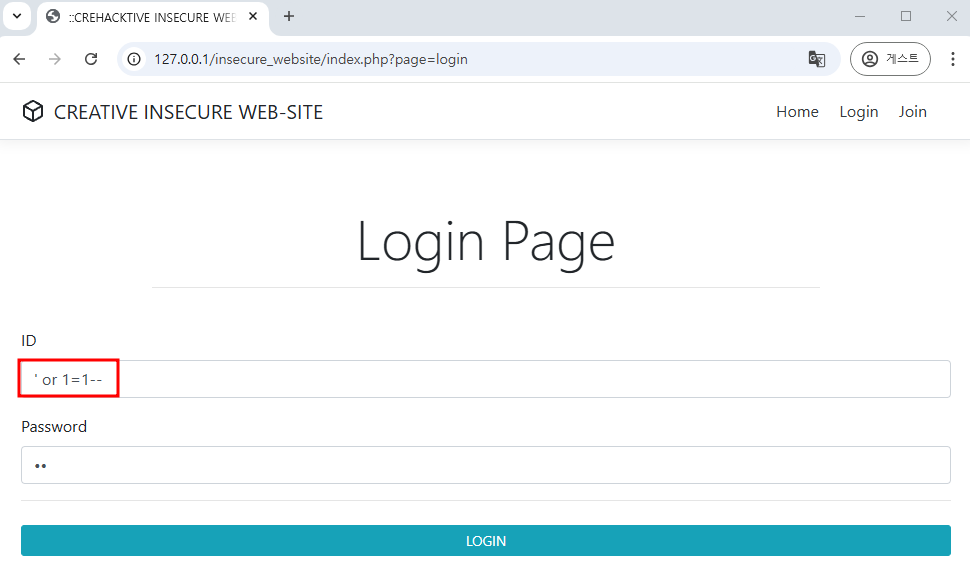Image resolution: width=970 pixels, height=581 pixels.
Task: Click the browser forward arrow
Action: pos(55,59)
